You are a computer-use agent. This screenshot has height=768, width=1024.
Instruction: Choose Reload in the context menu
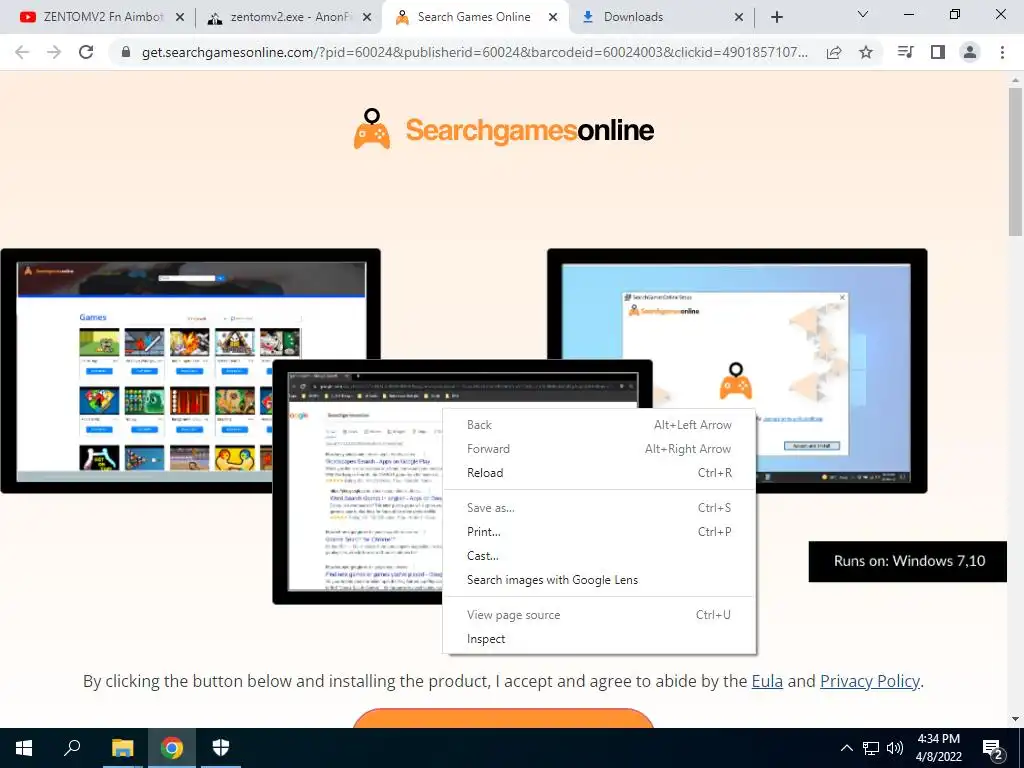[x=599, y=473]
